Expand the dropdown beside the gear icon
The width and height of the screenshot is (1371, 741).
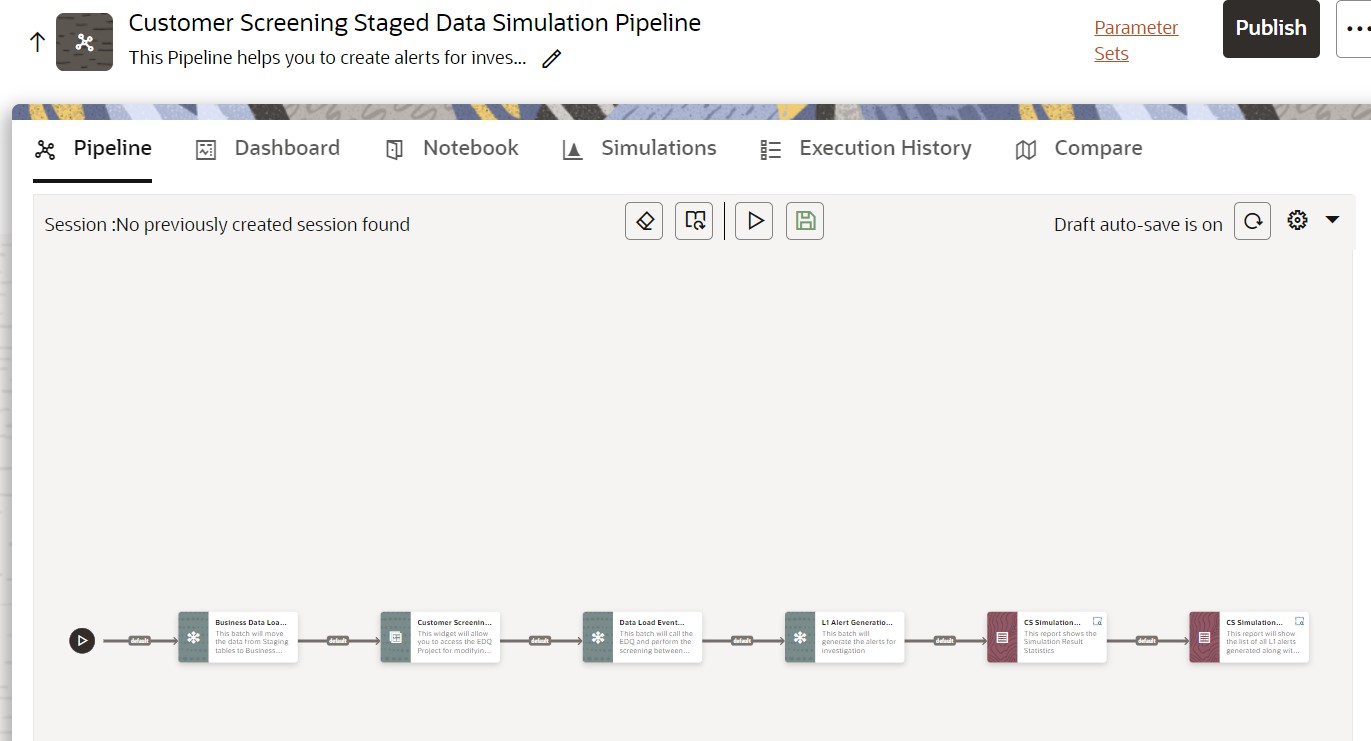coord(1331,220)
